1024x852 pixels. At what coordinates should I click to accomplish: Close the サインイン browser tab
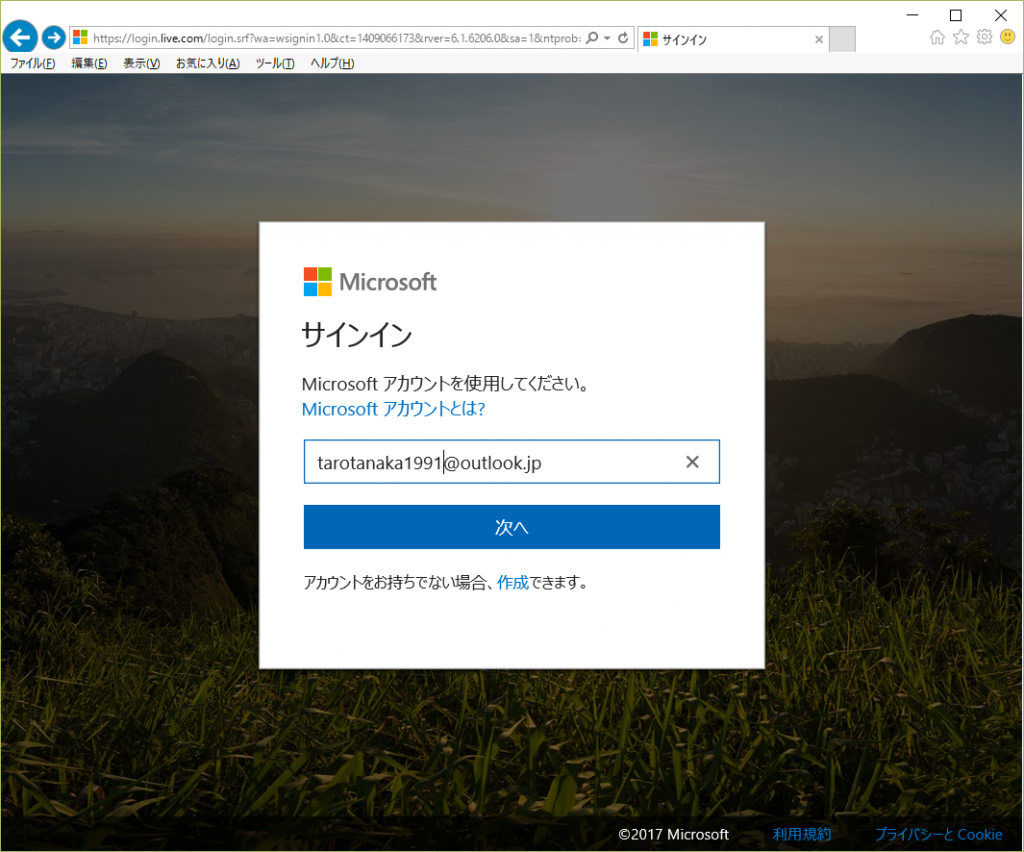tap(819, 39)
